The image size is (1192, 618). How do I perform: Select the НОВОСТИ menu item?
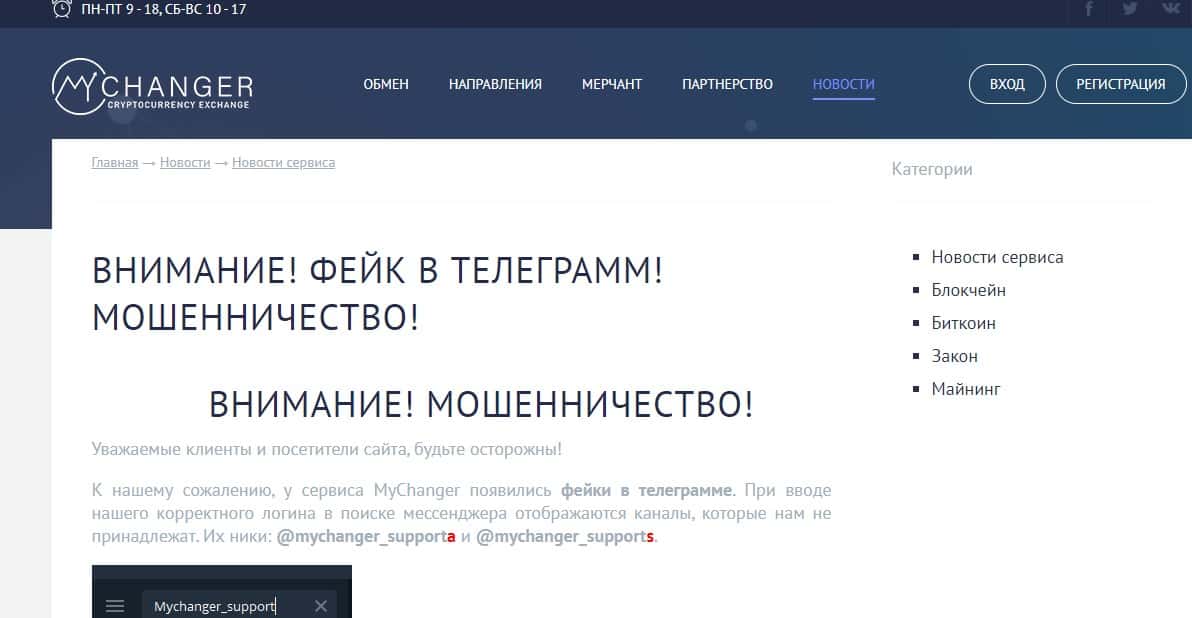tap(844, 84)
